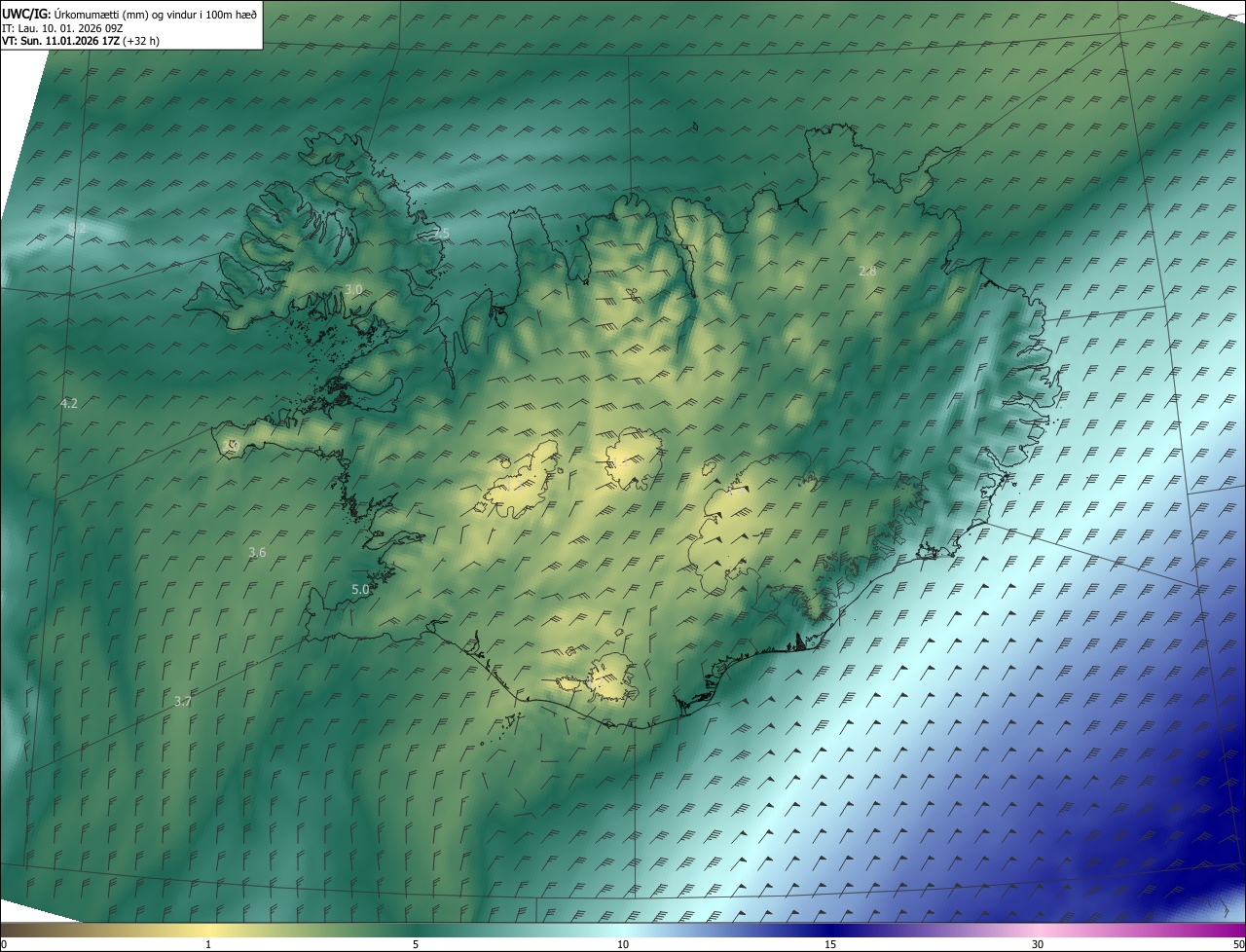The height and width of the screenshot is (952, 1246).
Task: Click the 3.7 value on the map
Action: 183,702
